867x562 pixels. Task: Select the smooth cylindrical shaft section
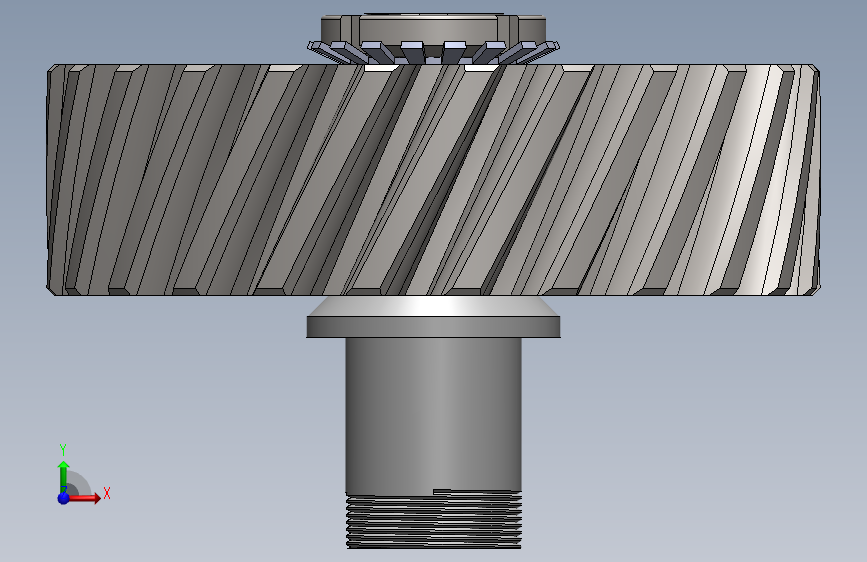(x=434, y=415)
